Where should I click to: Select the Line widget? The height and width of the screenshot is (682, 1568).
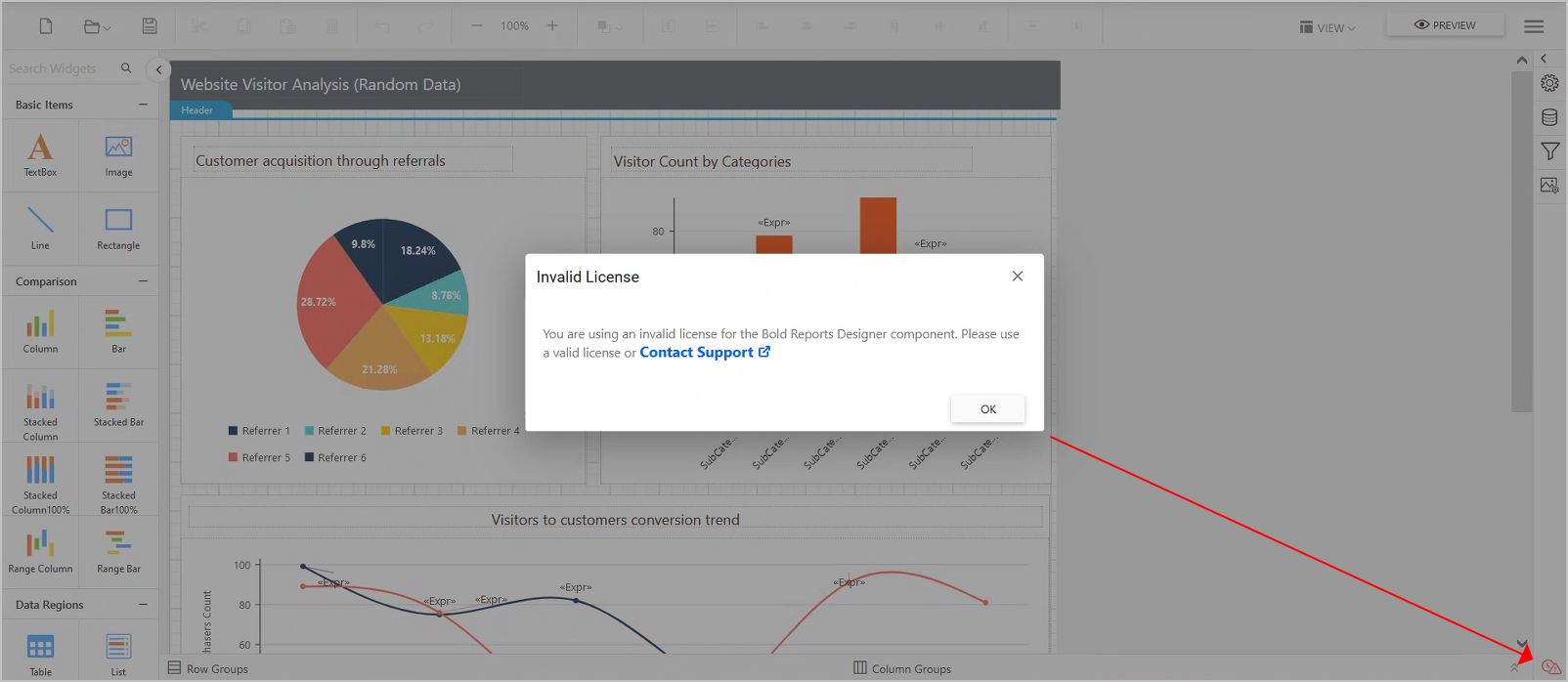coord(40,229)
